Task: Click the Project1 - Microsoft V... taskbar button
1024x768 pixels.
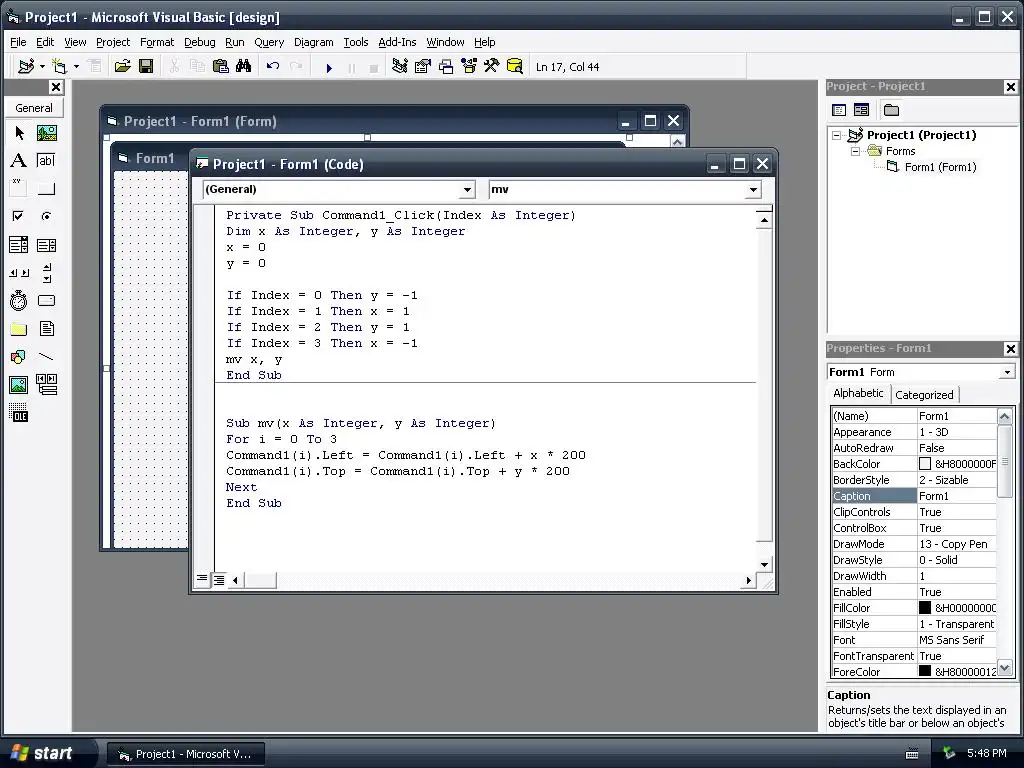Action: (185, 754)
